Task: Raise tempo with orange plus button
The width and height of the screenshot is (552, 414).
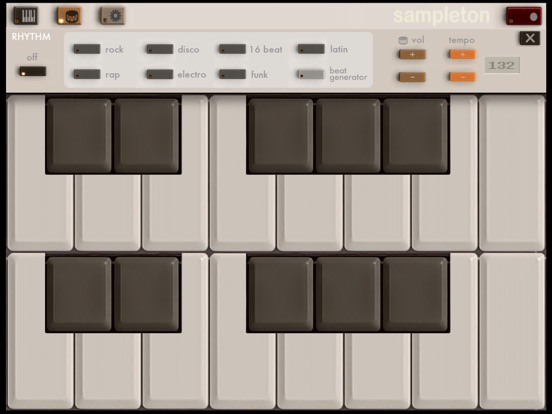Action: coord(463,55)
